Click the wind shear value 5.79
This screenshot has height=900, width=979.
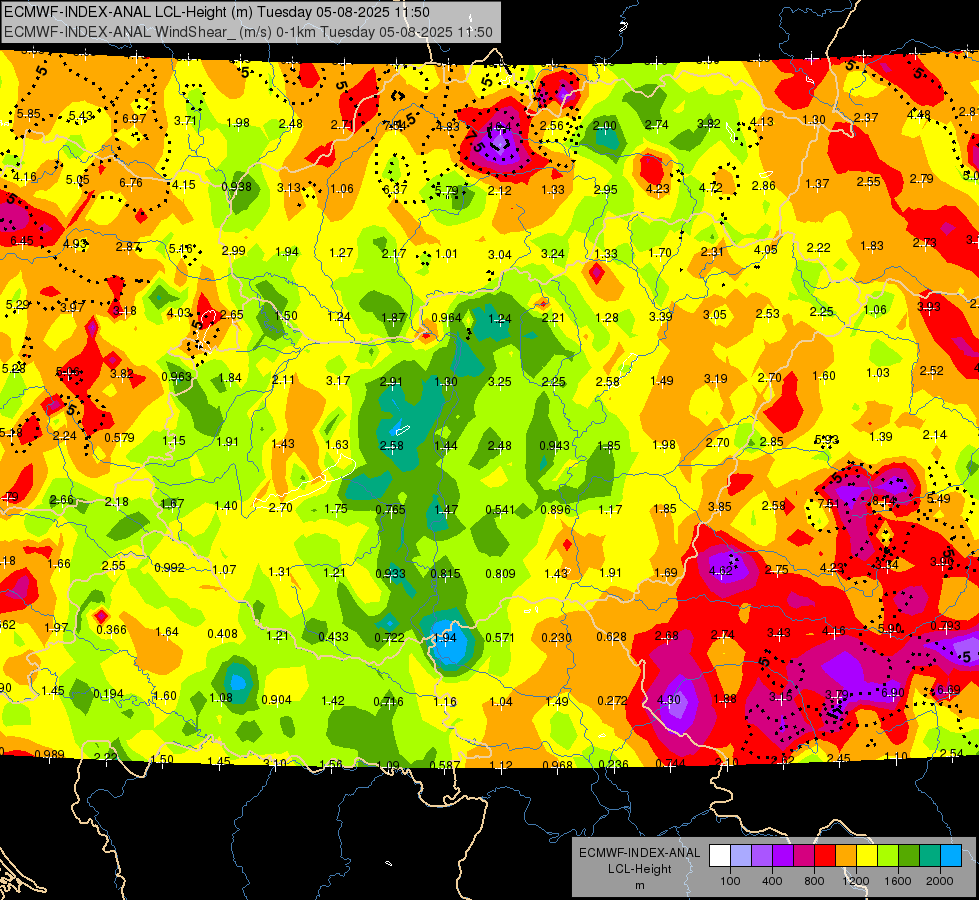[446, 190]
